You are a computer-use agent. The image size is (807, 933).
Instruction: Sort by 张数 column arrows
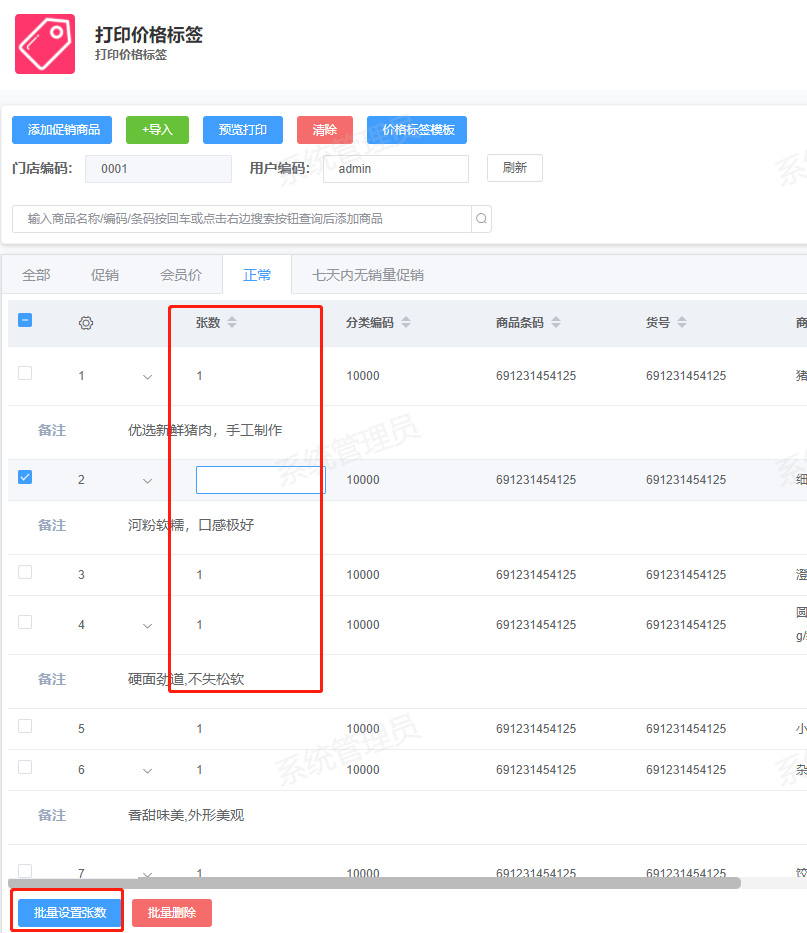click(x=232, y=323)
